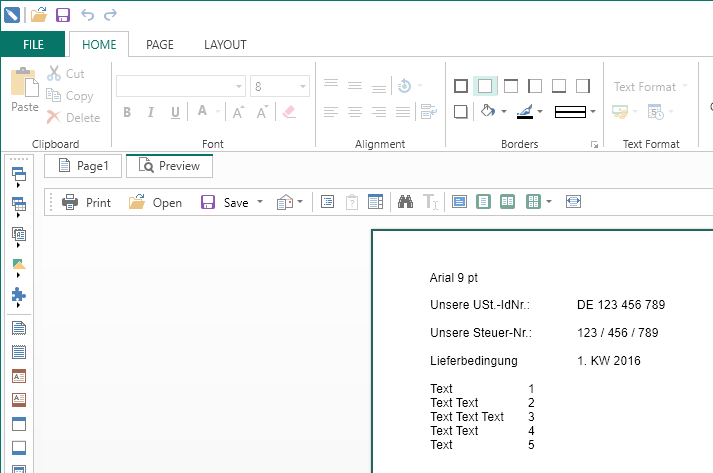Apply all borders
This screenshot has width=713, height=473.
tap(461, 86)
